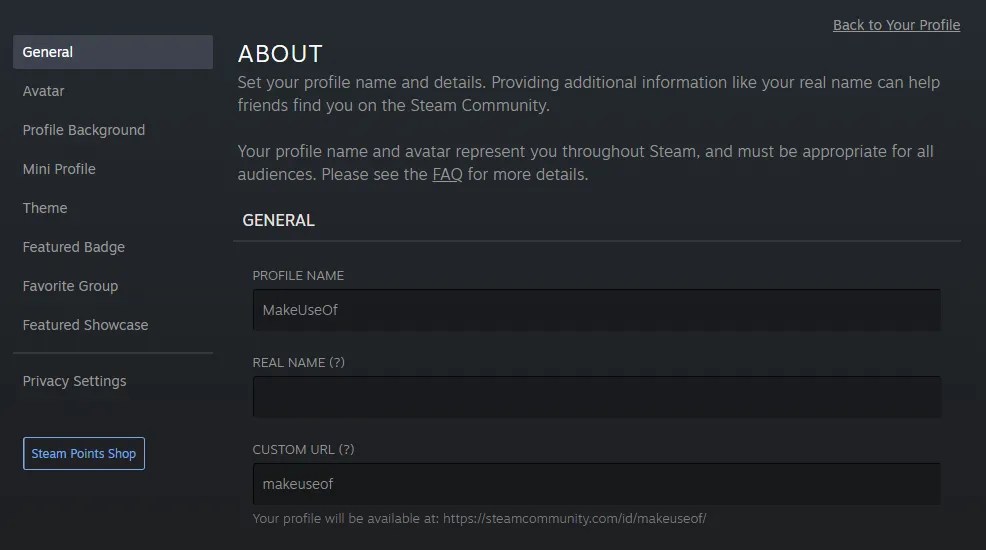This screenshot has width=986, height=550.
Task: Click the Custom URL (?) help label
Action: (303, 449)
